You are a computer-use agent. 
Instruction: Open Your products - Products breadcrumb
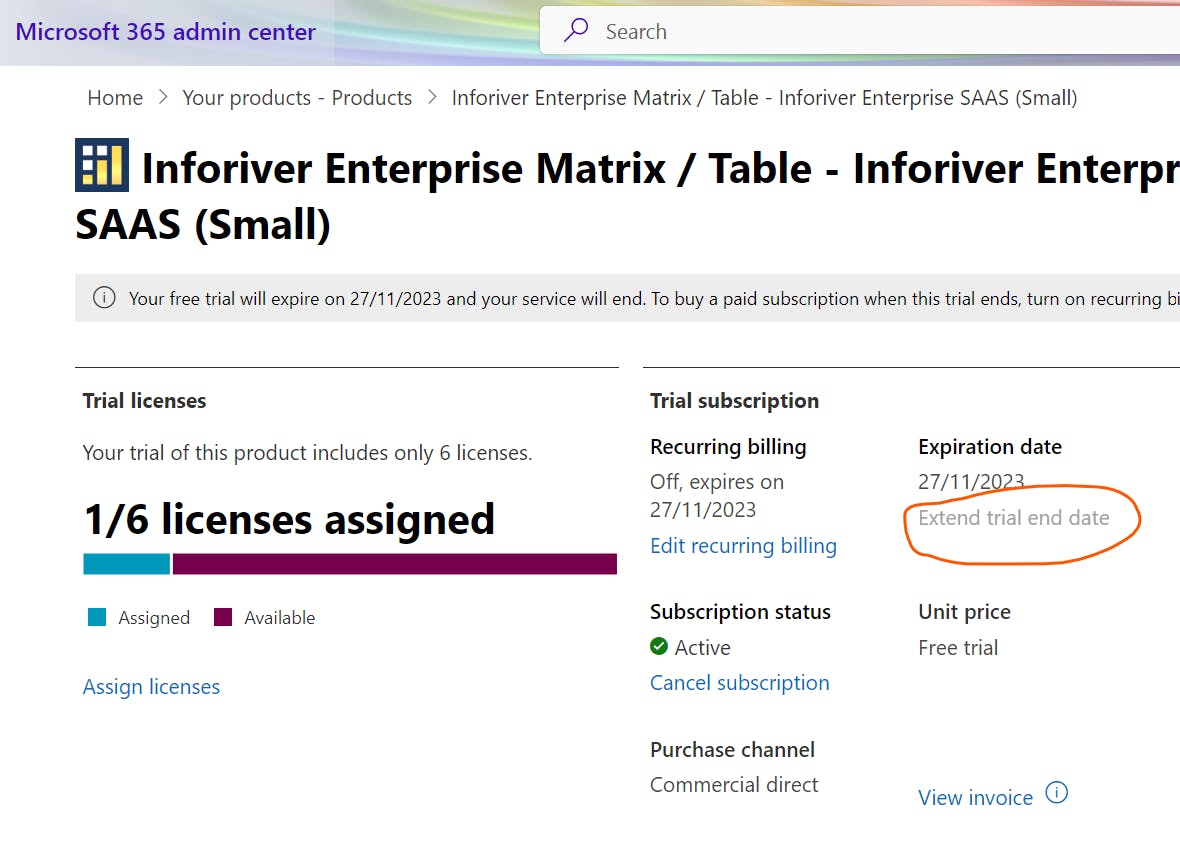coord(297,98)
